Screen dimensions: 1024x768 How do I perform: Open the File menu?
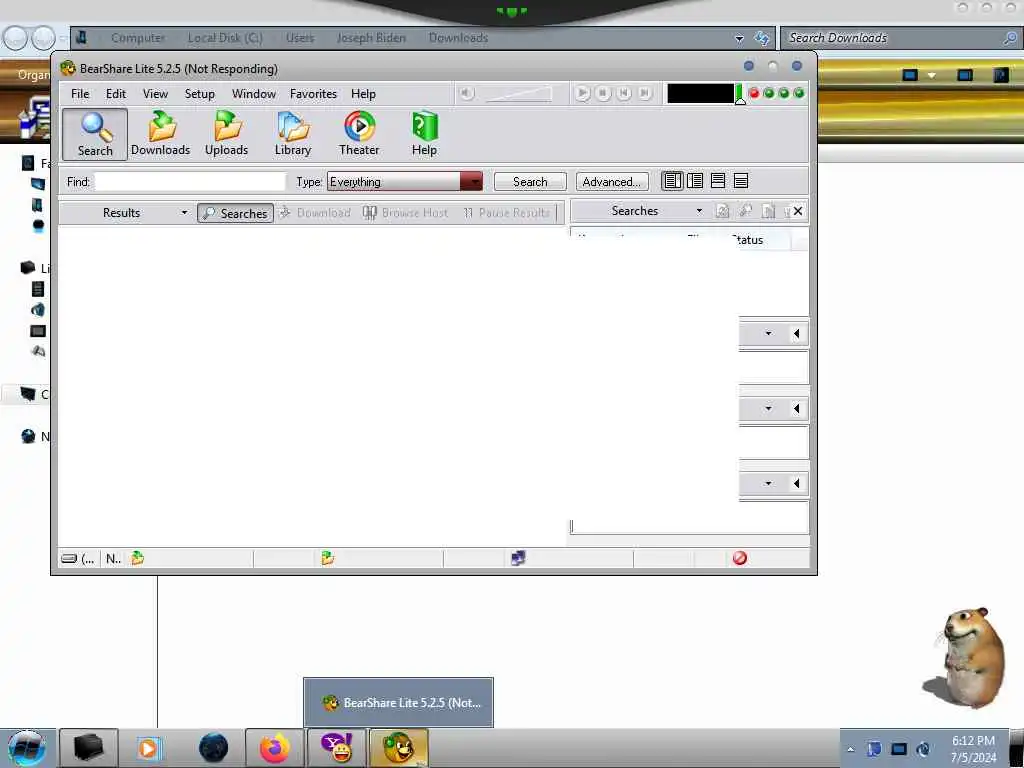(x=80, y=94)
